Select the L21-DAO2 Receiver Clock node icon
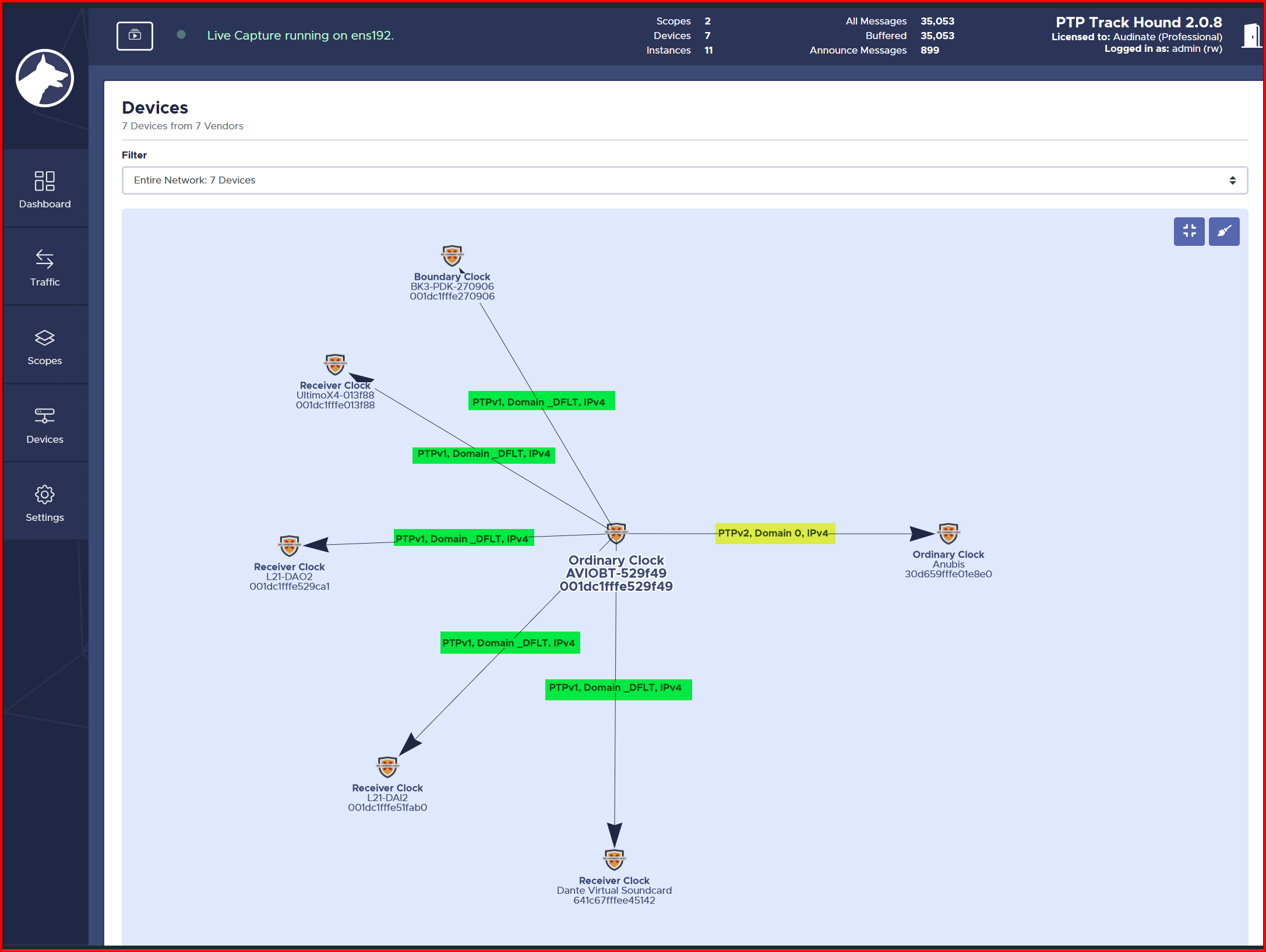This screenshot has height=952, width=1266. [x=290, y=546]
